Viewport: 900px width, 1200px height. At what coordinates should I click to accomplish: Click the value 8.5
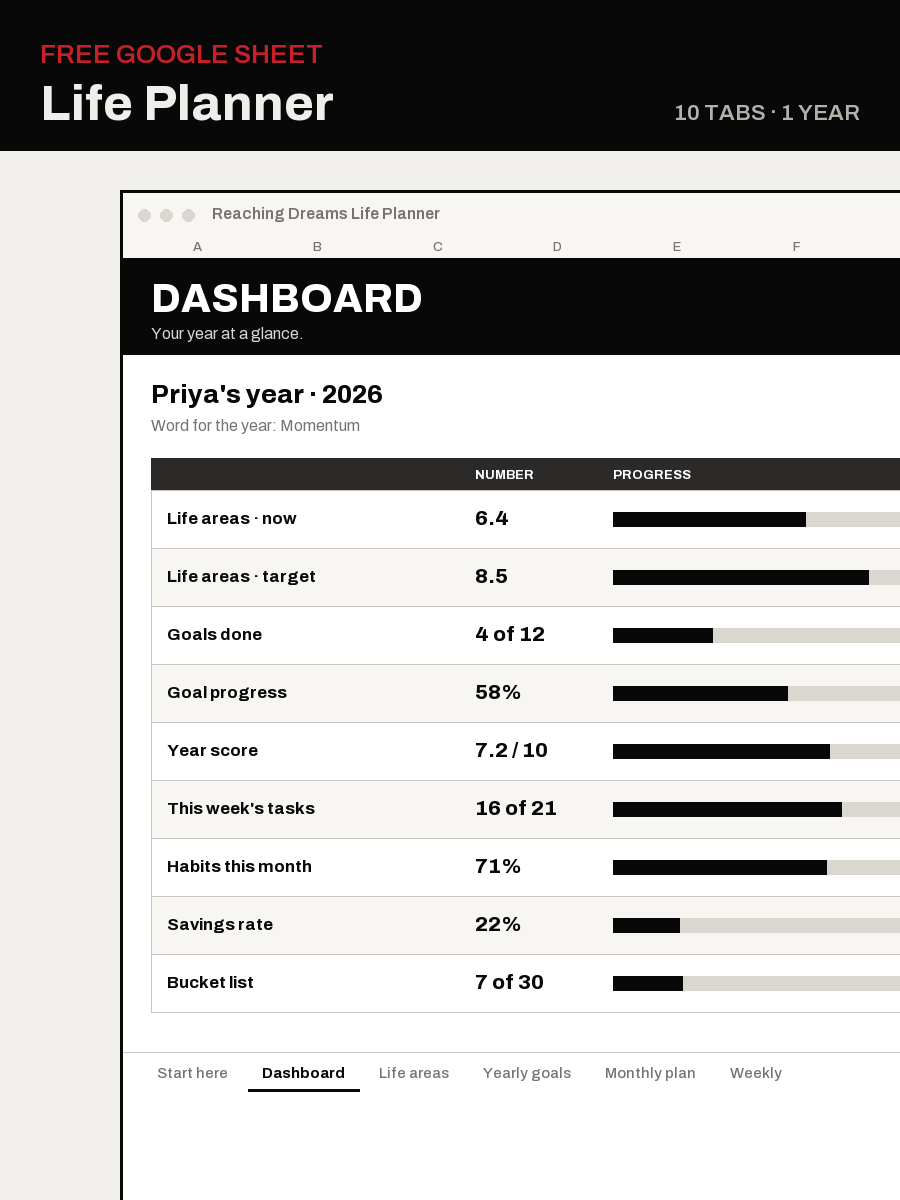tap(491, 577)
